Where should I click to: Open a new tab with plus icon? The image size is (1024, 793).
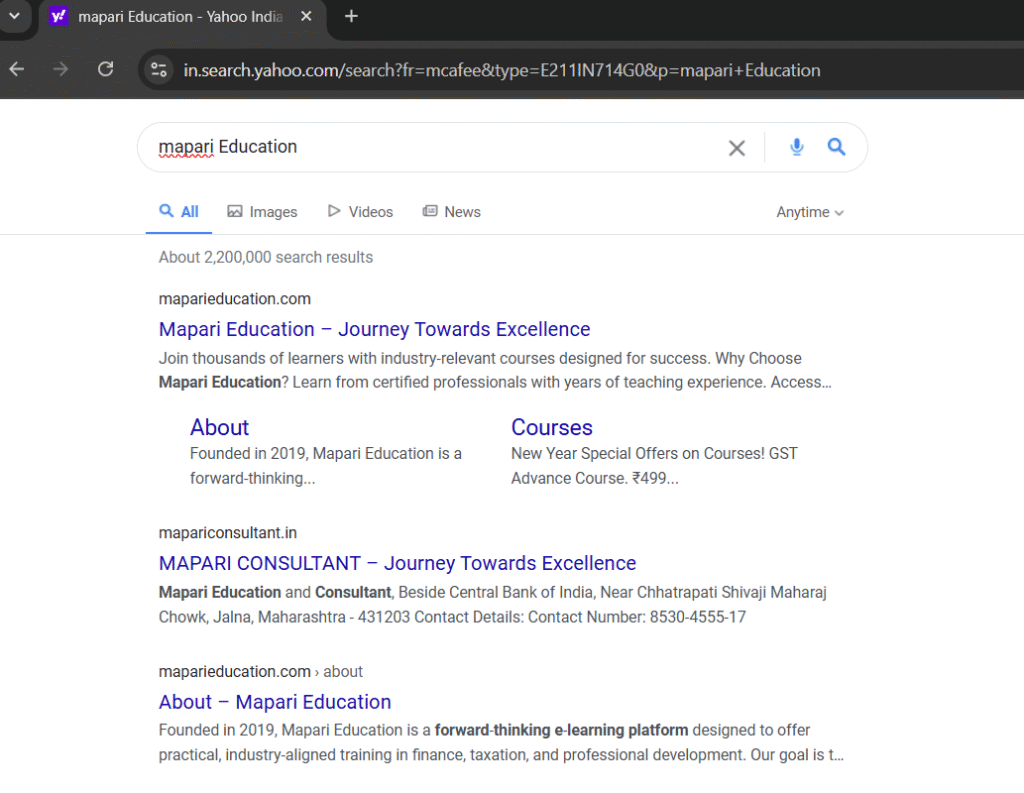tap(351, 17)
